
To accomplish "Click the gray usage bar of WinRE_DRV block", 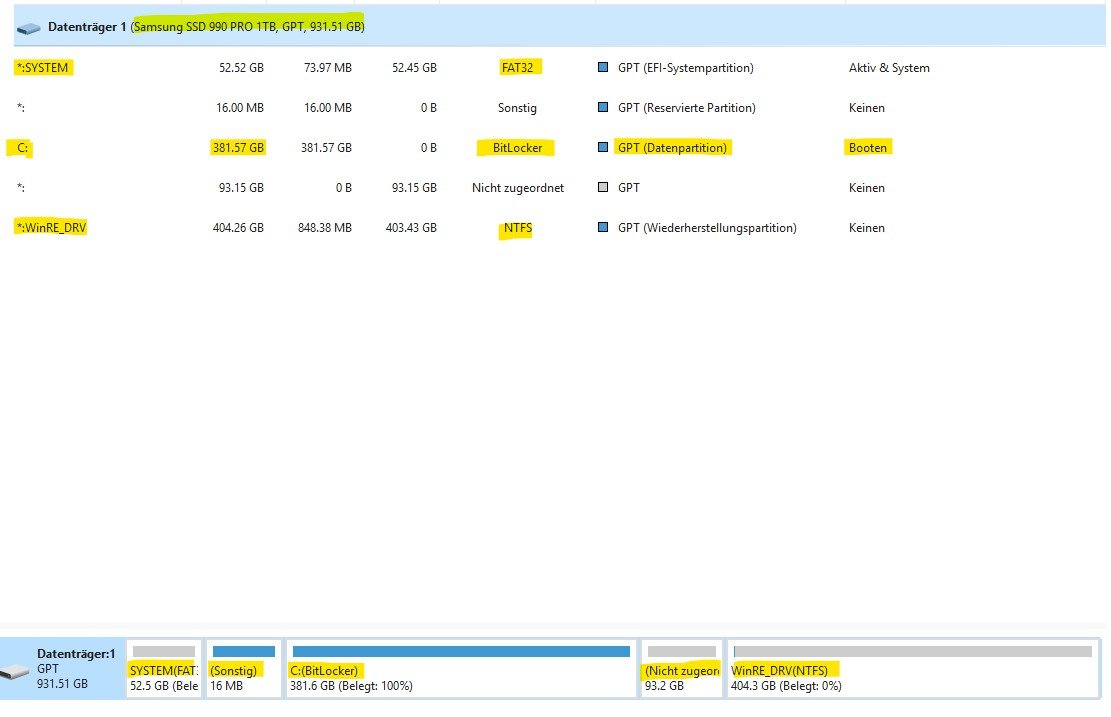I will [913, 651].
